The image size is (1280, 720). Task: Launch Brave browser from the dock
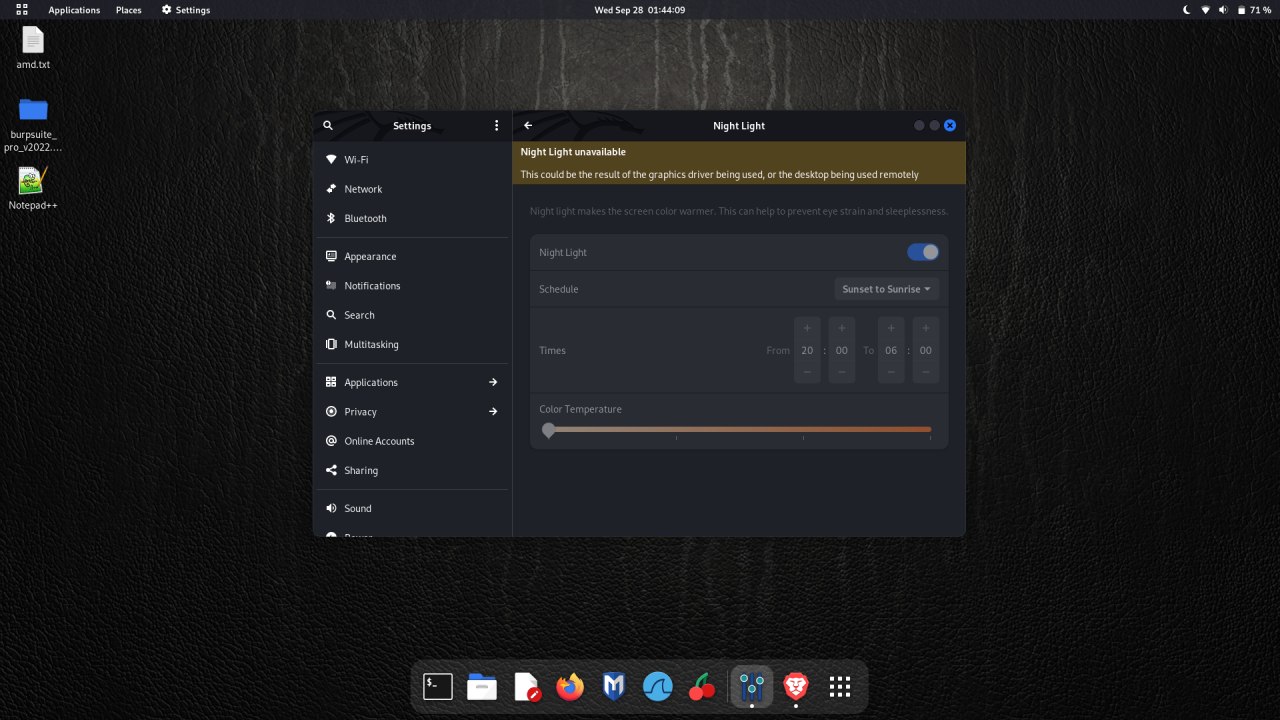click(796, 686)
